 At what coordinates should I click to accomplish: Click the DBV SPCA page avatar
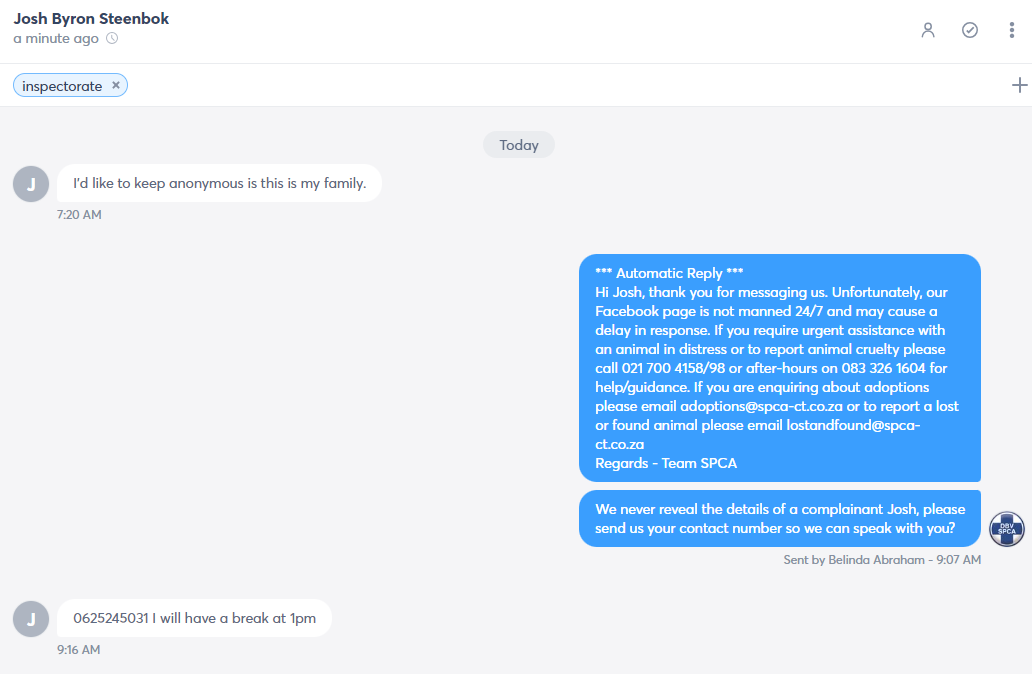pos(1006,529)
